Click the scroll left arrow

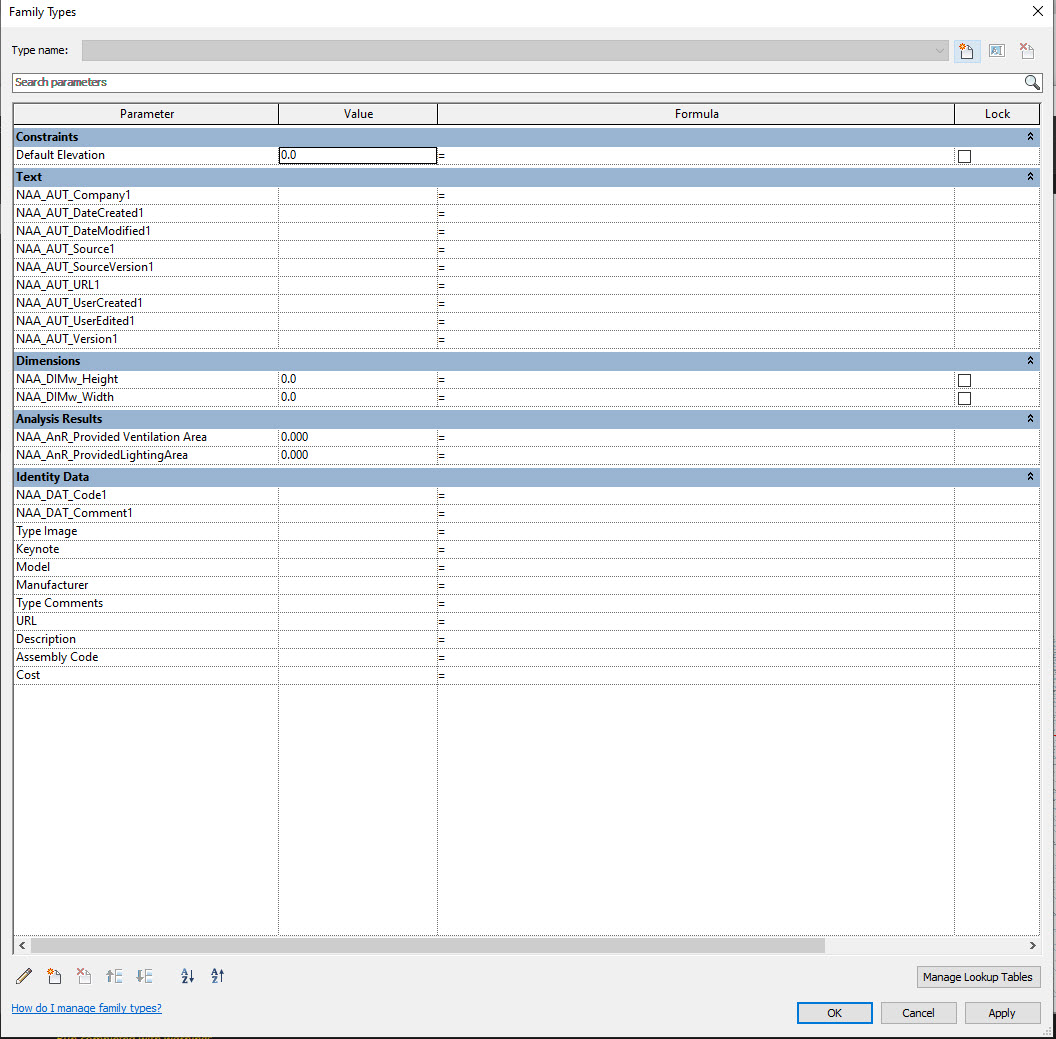pyautogui.click(x=22, y=945)
